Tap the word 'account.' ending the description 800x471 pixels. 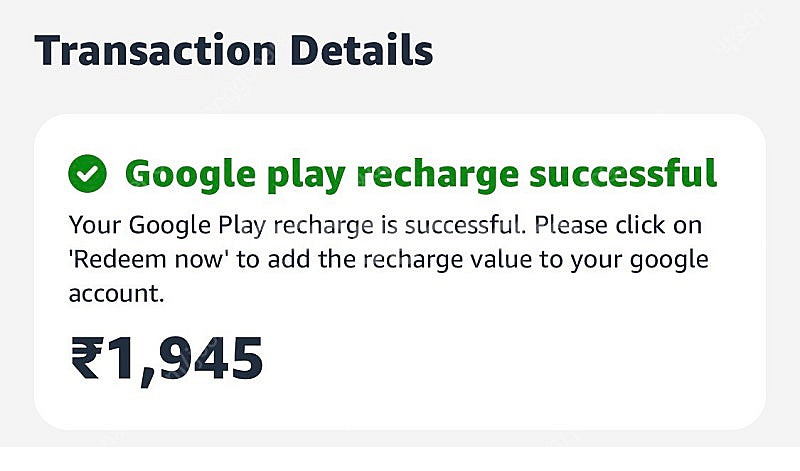(x=116, y=293)
